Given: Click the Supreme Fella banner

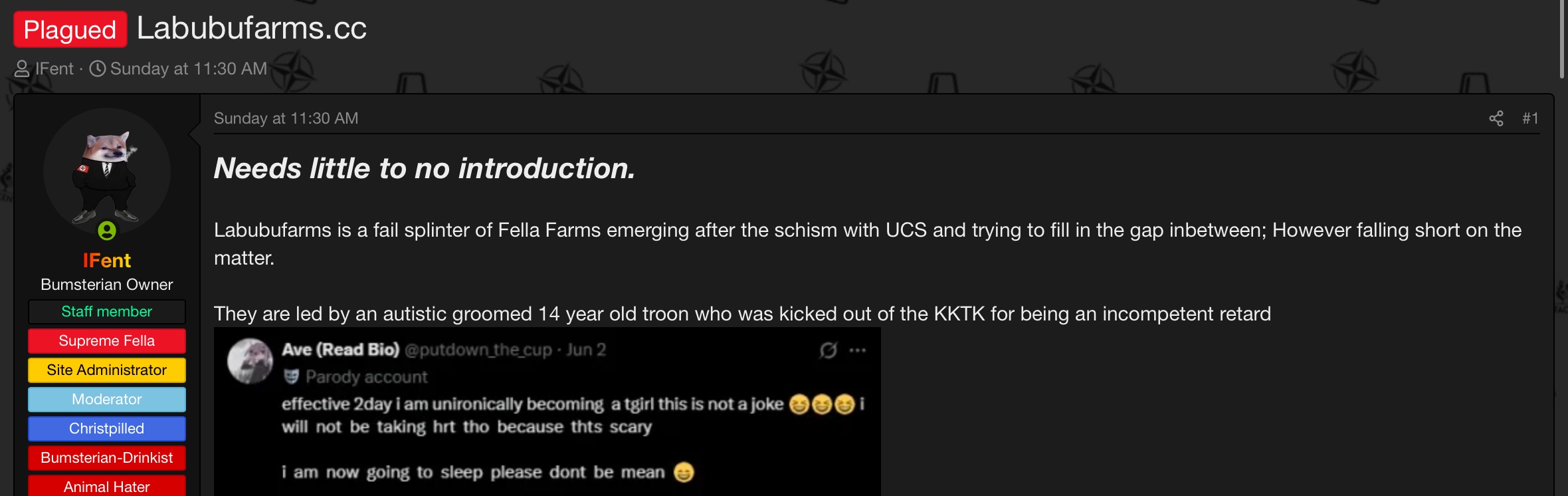Looking at the screenshot, I should (107, 341).
